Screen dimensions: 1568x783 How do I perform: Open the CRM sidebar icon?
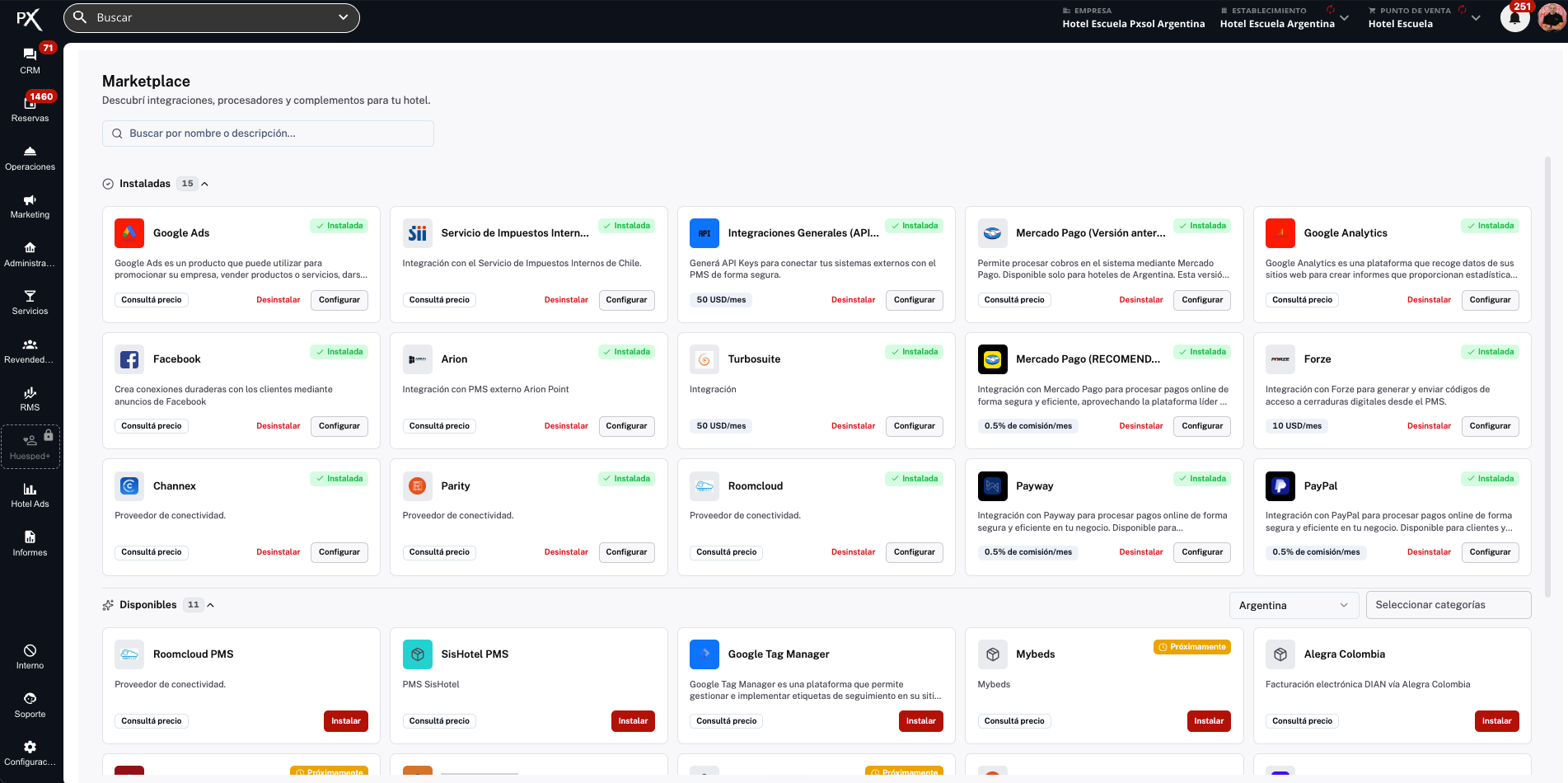coord(30,54)
